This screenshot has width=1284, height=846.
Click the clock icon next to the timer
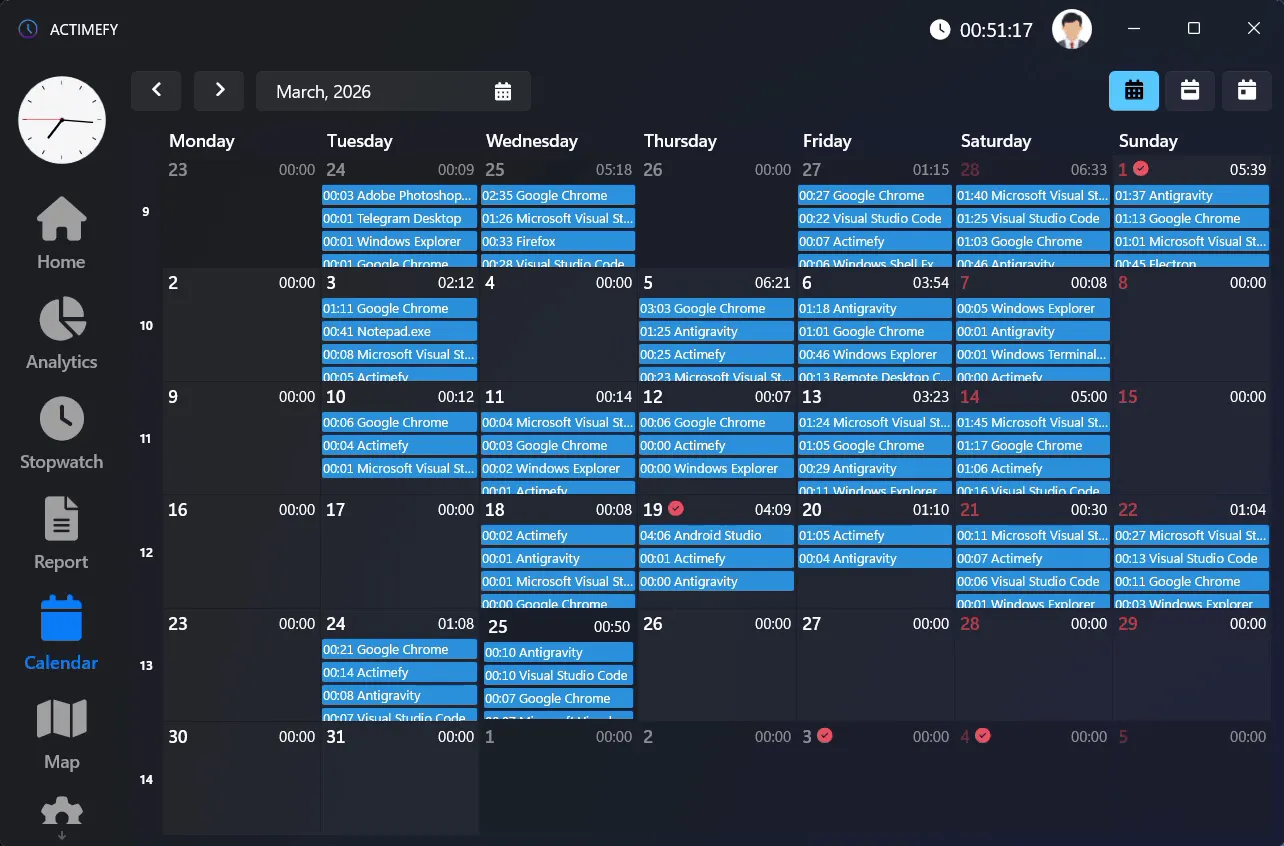pos(940,29)
